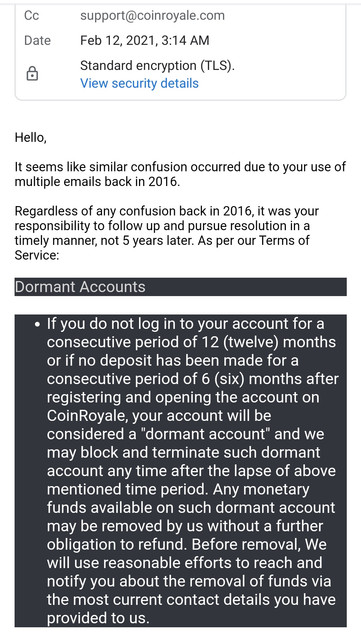361x640 pixels.
Task: Click Standard encryption (TLS) text
Action: click(157, 66)
